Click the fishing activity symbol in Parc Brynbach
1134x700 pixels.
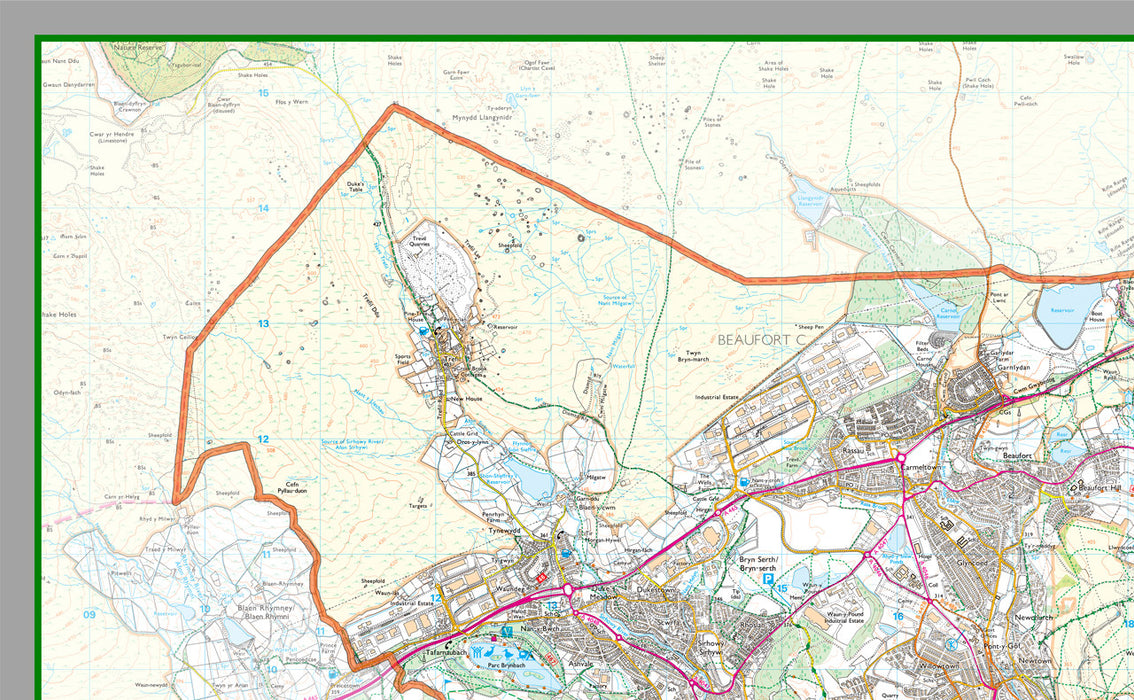tap(489, 652)
